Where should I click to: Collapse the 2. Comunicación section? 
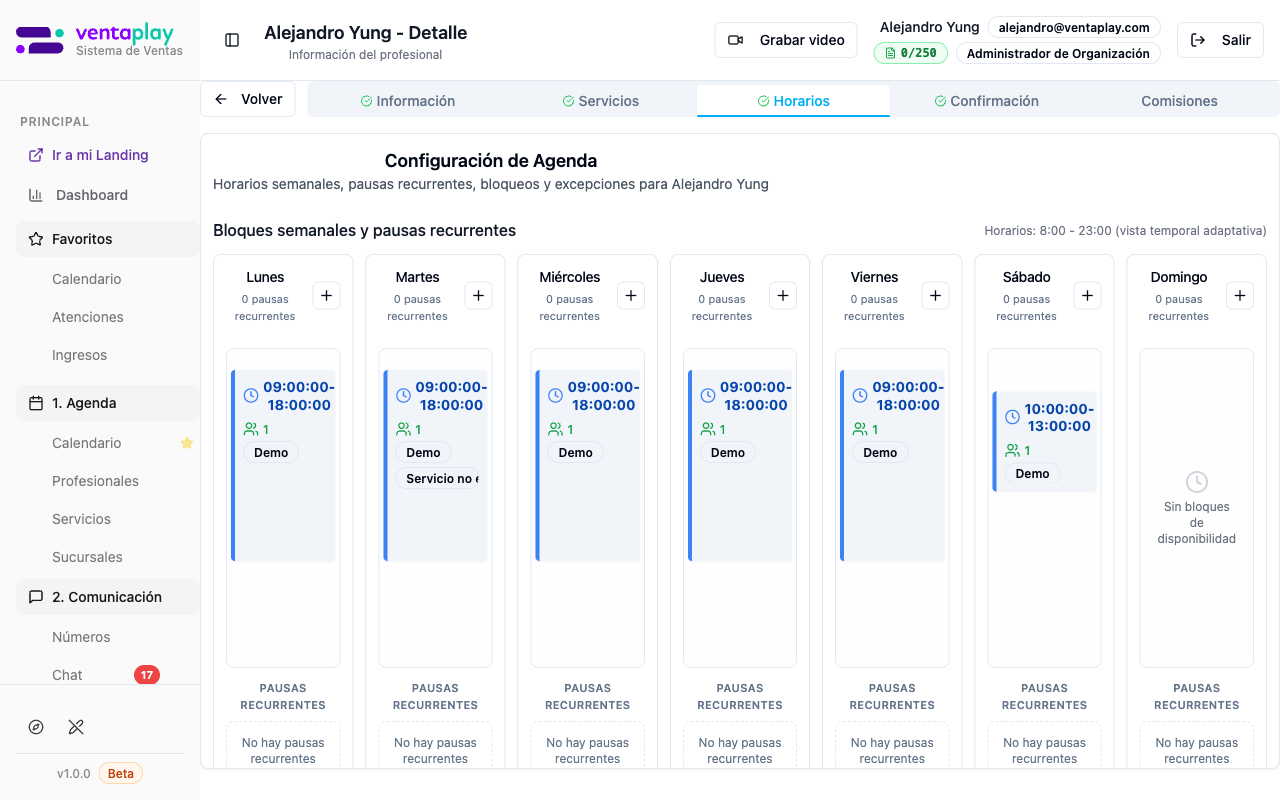coord(107,597)
